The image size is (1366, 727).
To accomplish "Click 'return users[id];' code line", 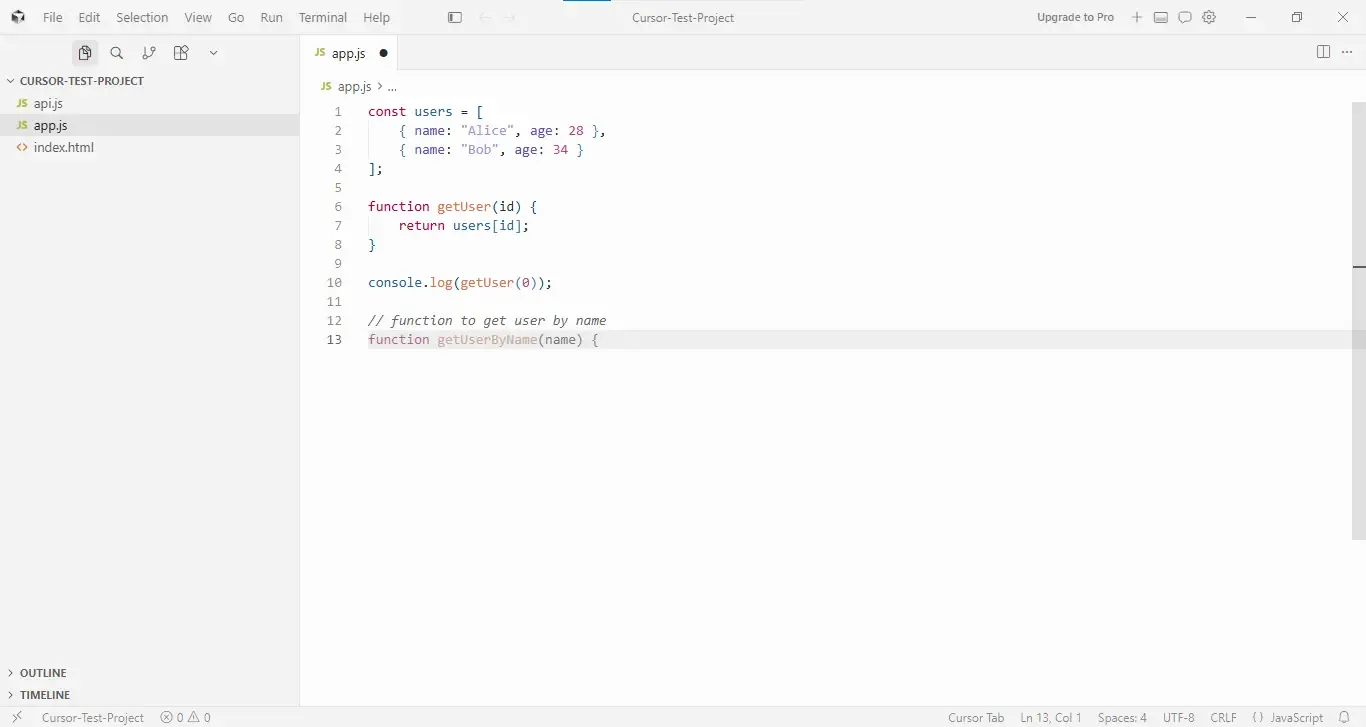I will (x=464, y=226).
